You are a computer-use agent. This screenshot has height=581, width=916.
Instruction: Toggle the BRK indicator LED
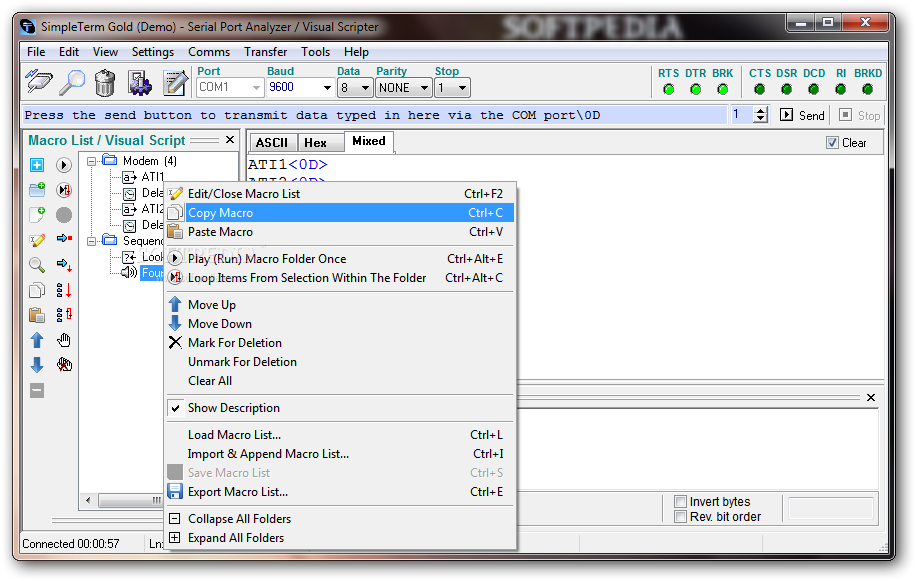(x=723, y=89)
